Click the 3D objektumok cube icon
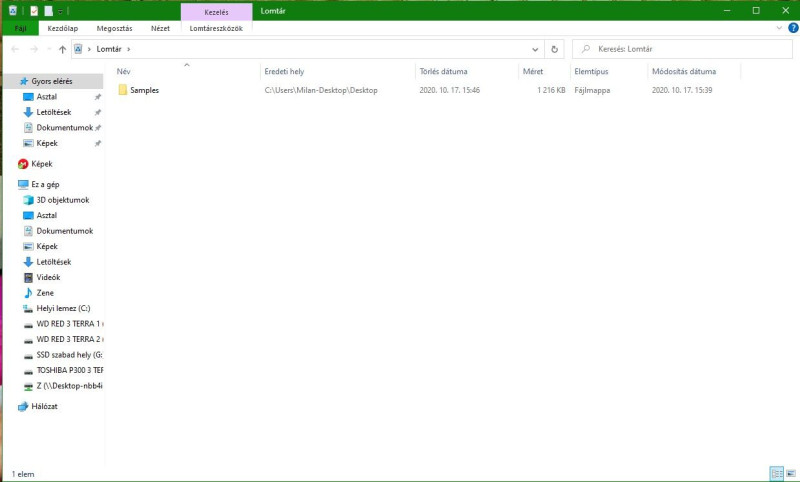This screenshot has width=800, height=482. pyautogui.click(x=29, y=200)
